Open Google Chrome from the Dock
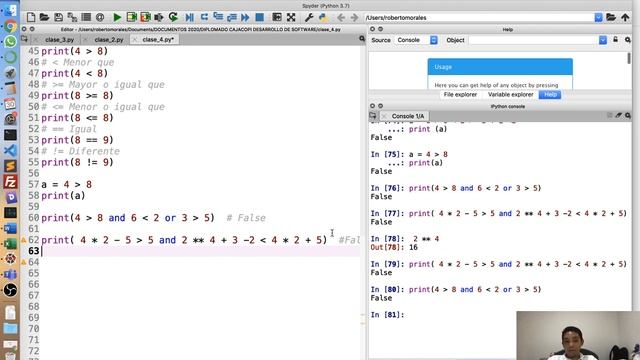This screenshot has height=360, width=640. pos(10,27)
